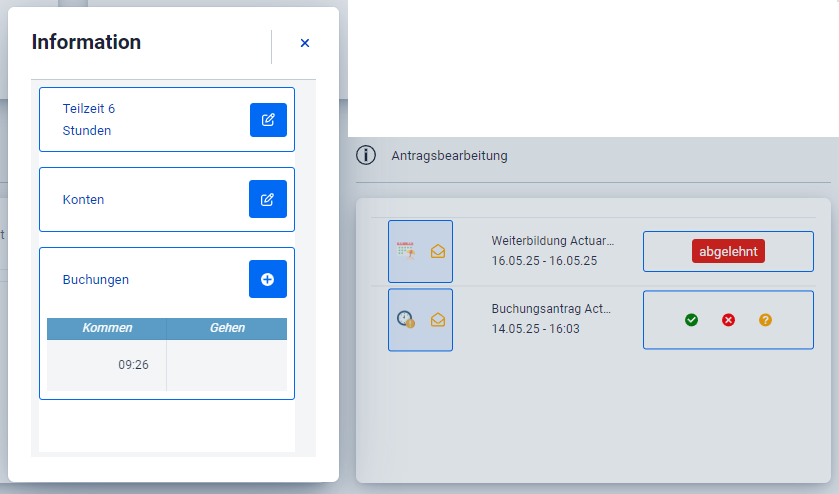Click the Gehen column header

226,328
